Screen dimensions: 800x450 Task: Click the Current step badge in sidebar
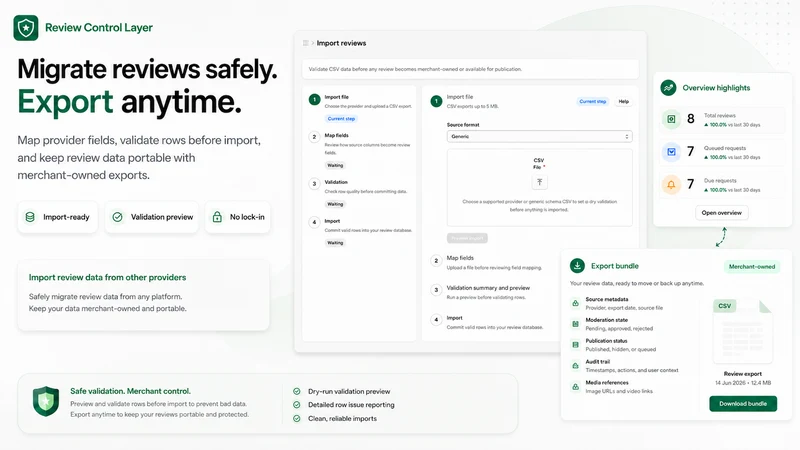tap(341, 118)
